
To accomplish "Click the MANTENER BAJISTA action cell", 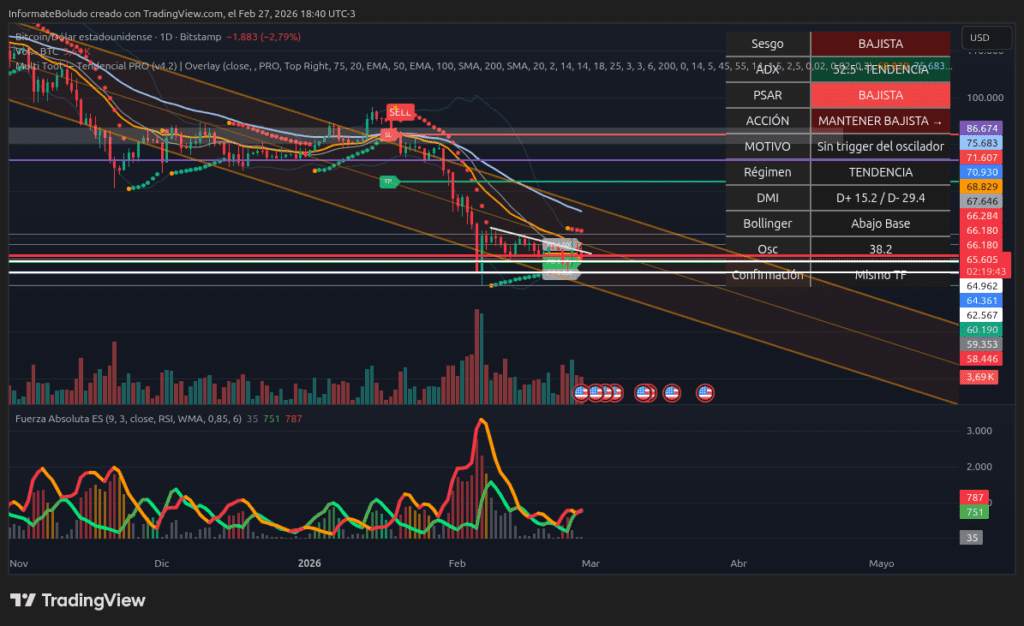I will 879,121.
